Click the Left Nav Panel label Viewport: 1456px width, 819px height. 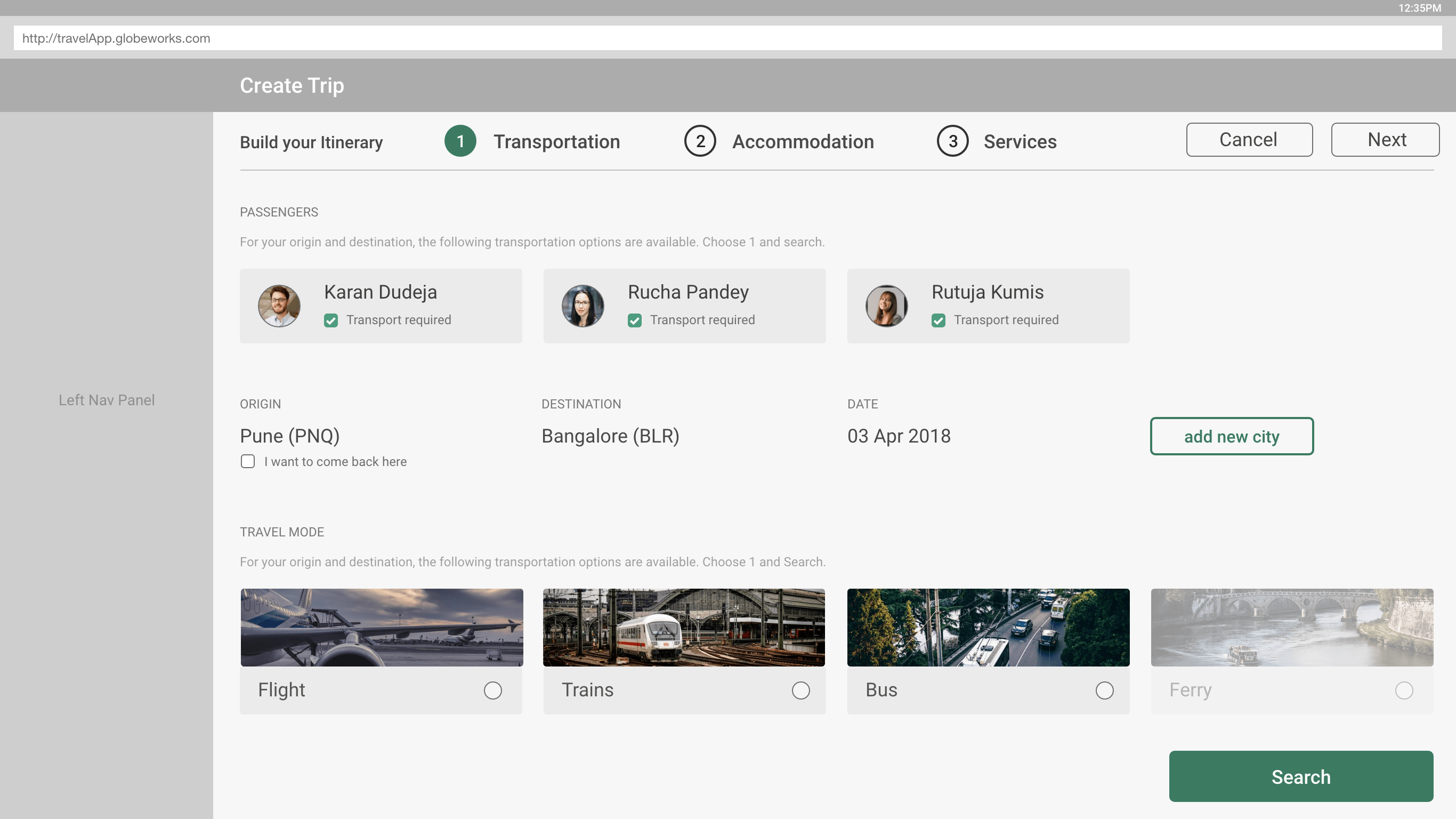click(x=106, y=400)
